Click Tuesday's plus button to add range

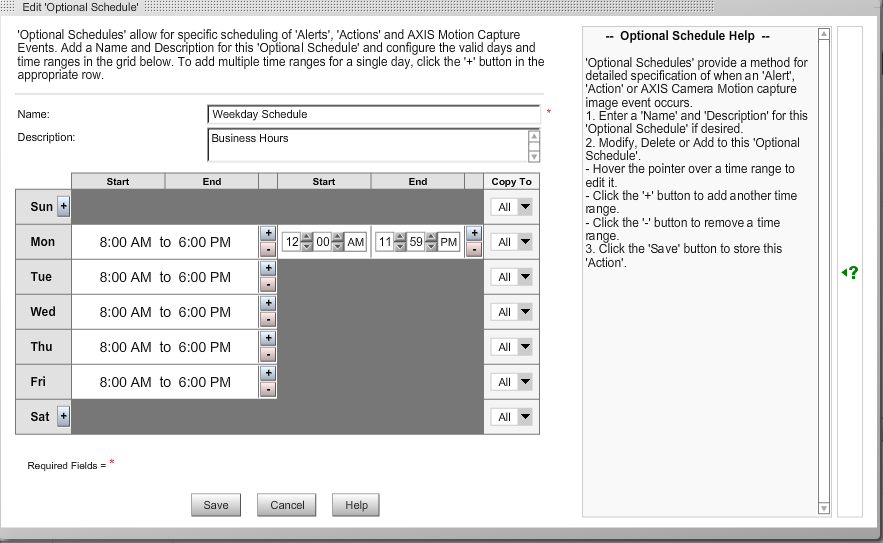pyautogui.click(x=267, y=268)
